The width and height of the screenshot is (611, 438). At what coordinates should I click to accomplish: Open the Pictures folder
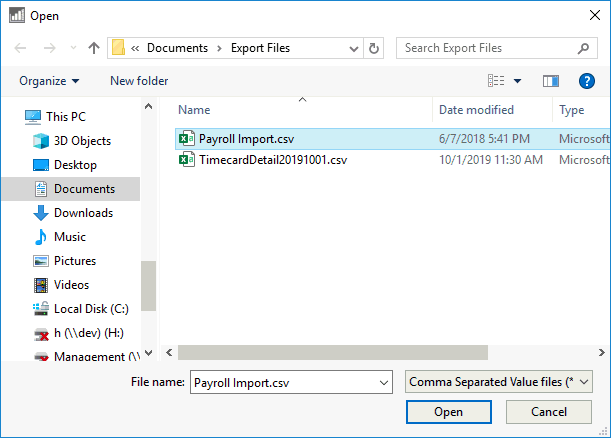click(74, 261)
